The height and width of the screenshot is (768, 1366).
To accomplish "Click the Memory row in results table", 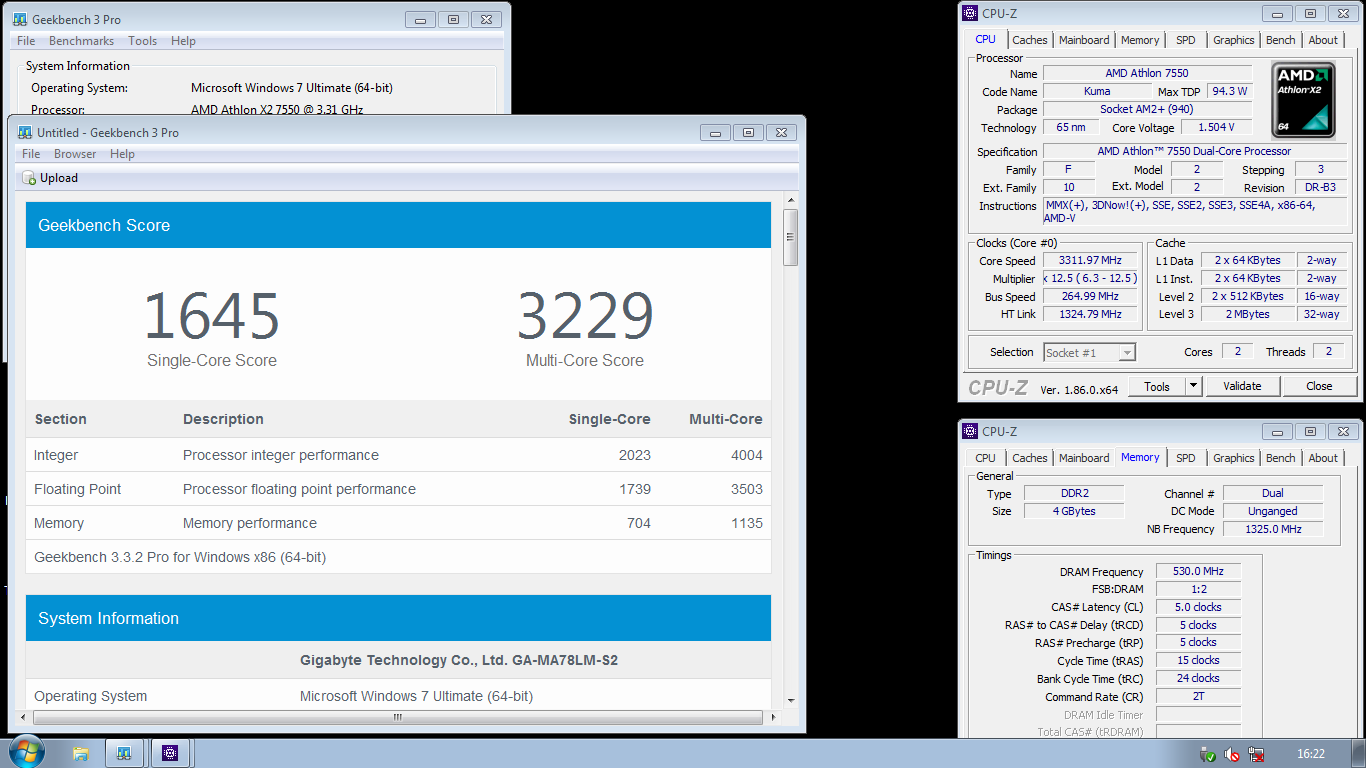I will pos(398,523).
